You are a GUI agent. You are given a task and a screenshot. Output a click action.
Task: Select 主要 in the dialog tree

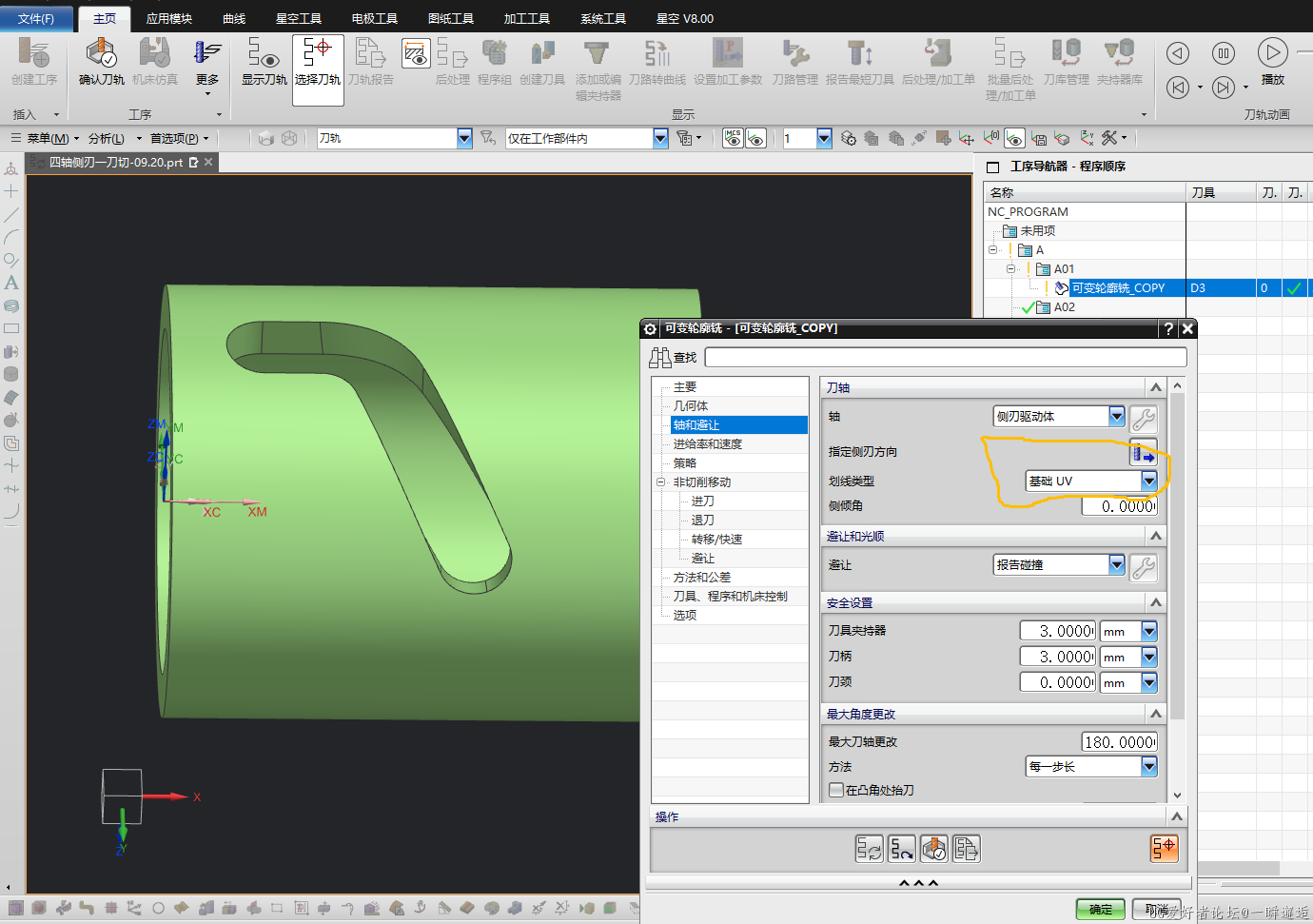pyautogui.click(x=685, y=386)
